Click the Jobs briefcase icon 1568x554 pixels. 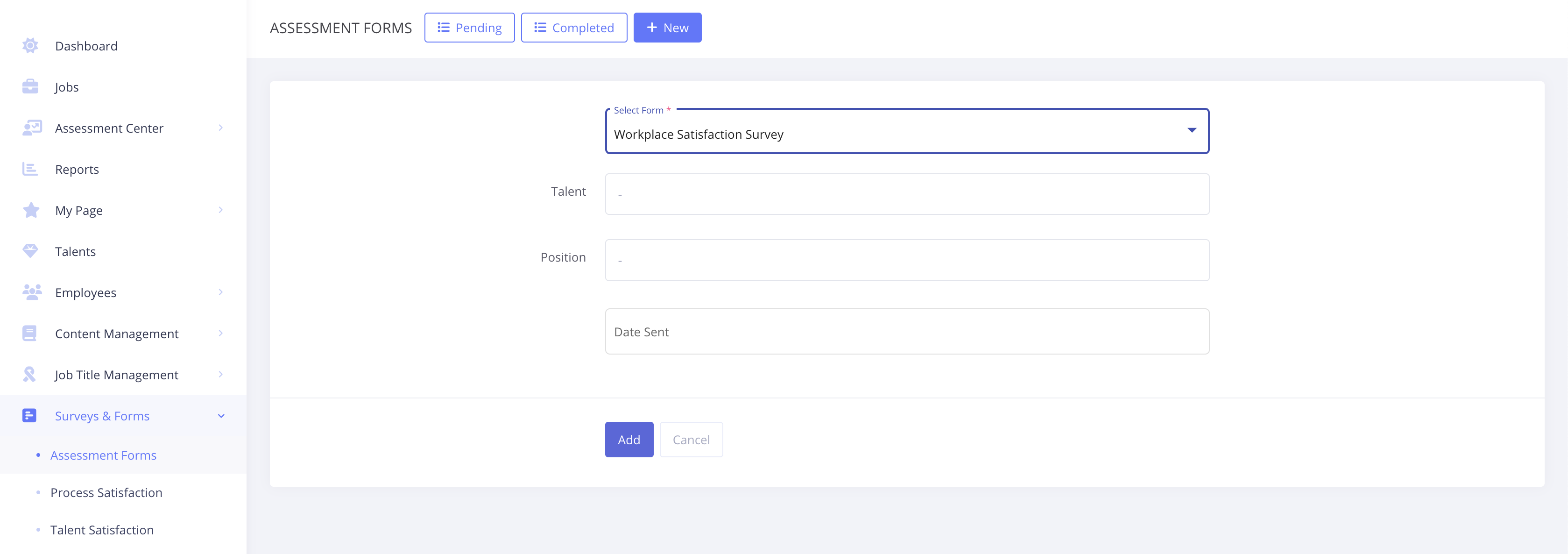30,87
